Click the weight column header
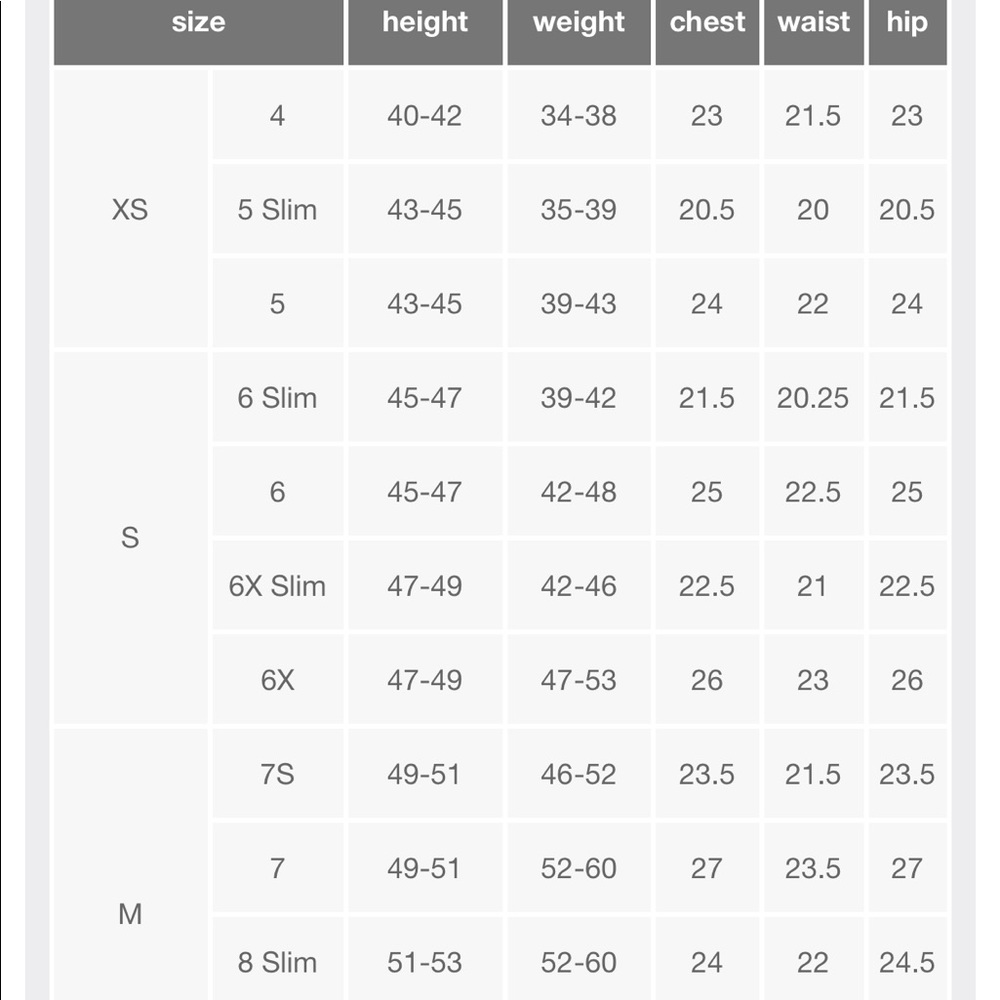Viewport: 1000px width, 1000px height. click(578, 31)
